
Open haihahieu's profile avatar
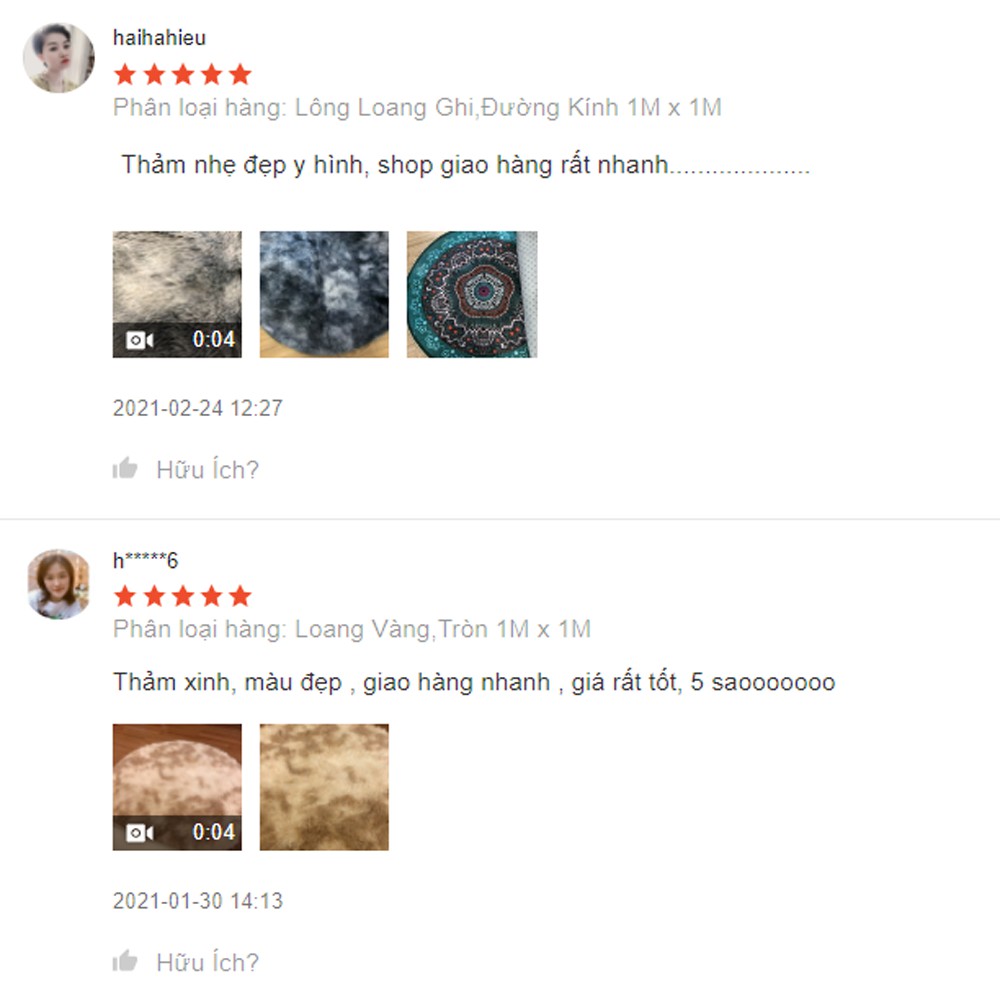pyautogui.click(x=59, y=58)
